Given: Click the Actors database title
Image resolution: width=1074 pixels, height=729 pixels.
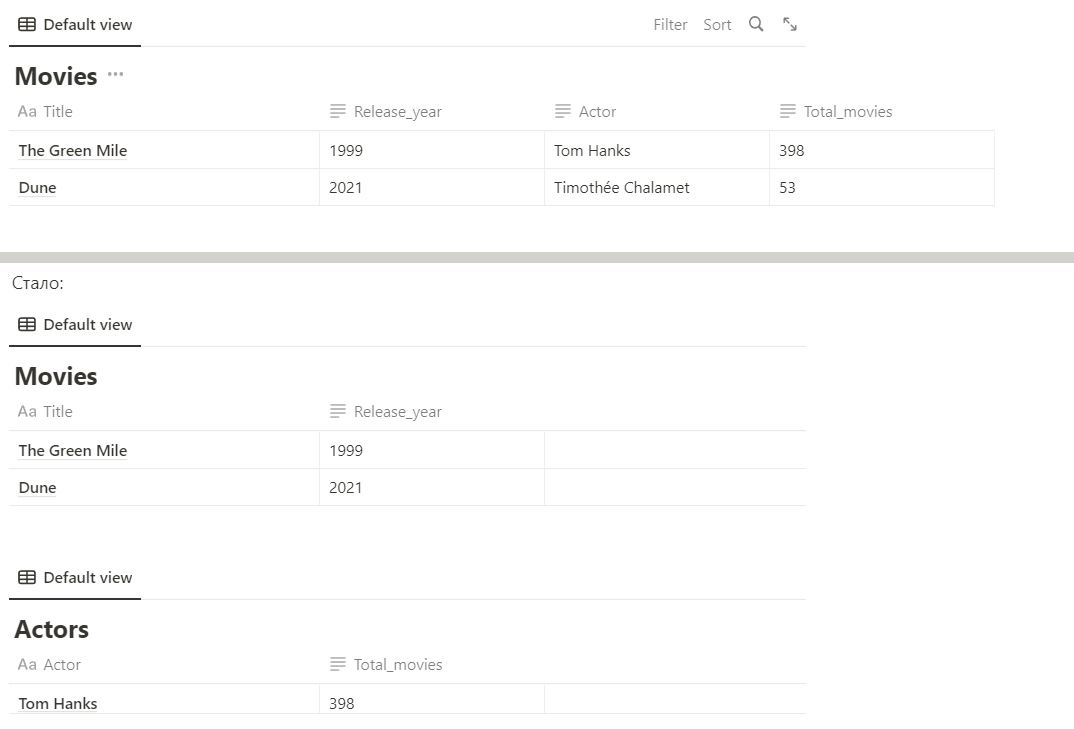Looking at the screenshot, I should click(x=52, y=630).
